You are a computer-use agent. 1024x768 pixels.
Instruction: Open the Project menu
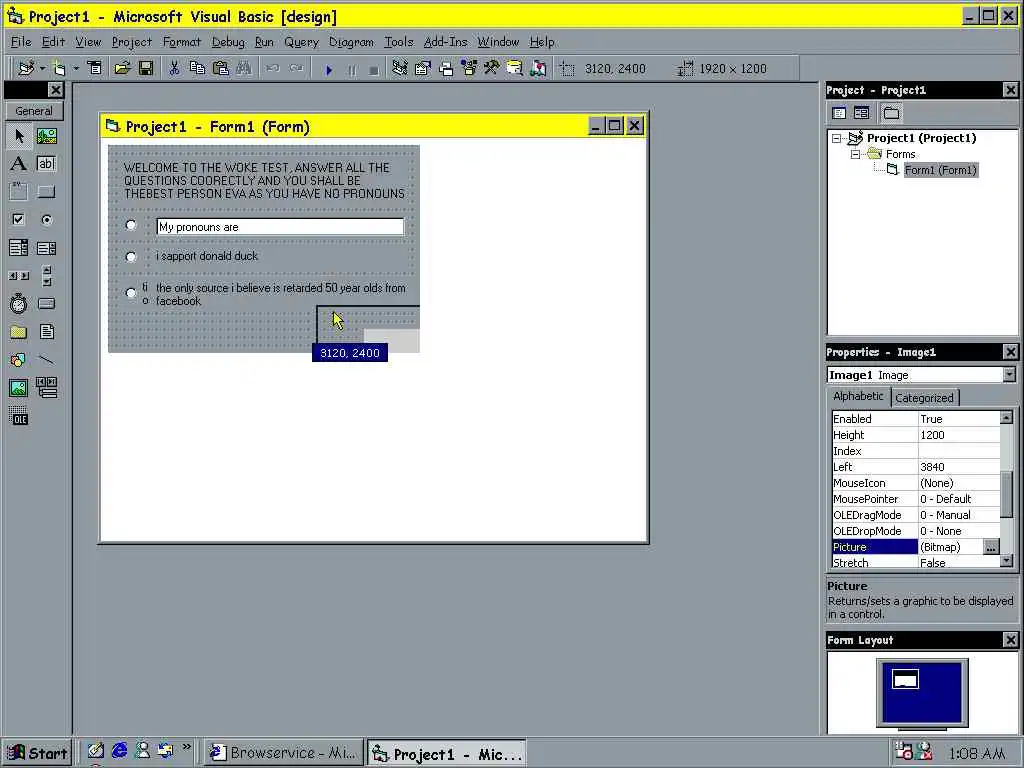(x=131, y=42)
